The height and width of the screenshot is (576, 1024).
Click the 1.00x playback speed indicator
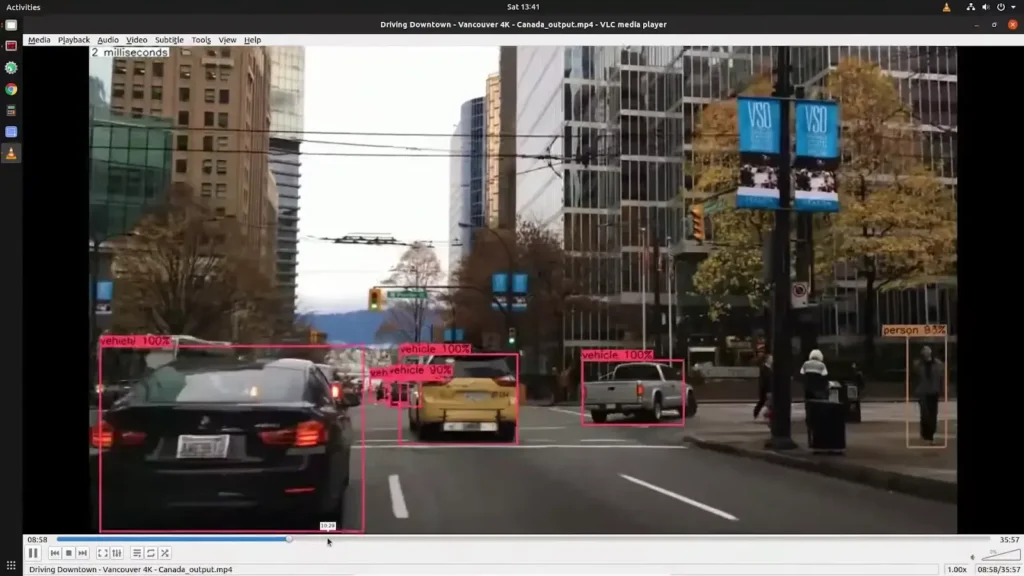956,570
